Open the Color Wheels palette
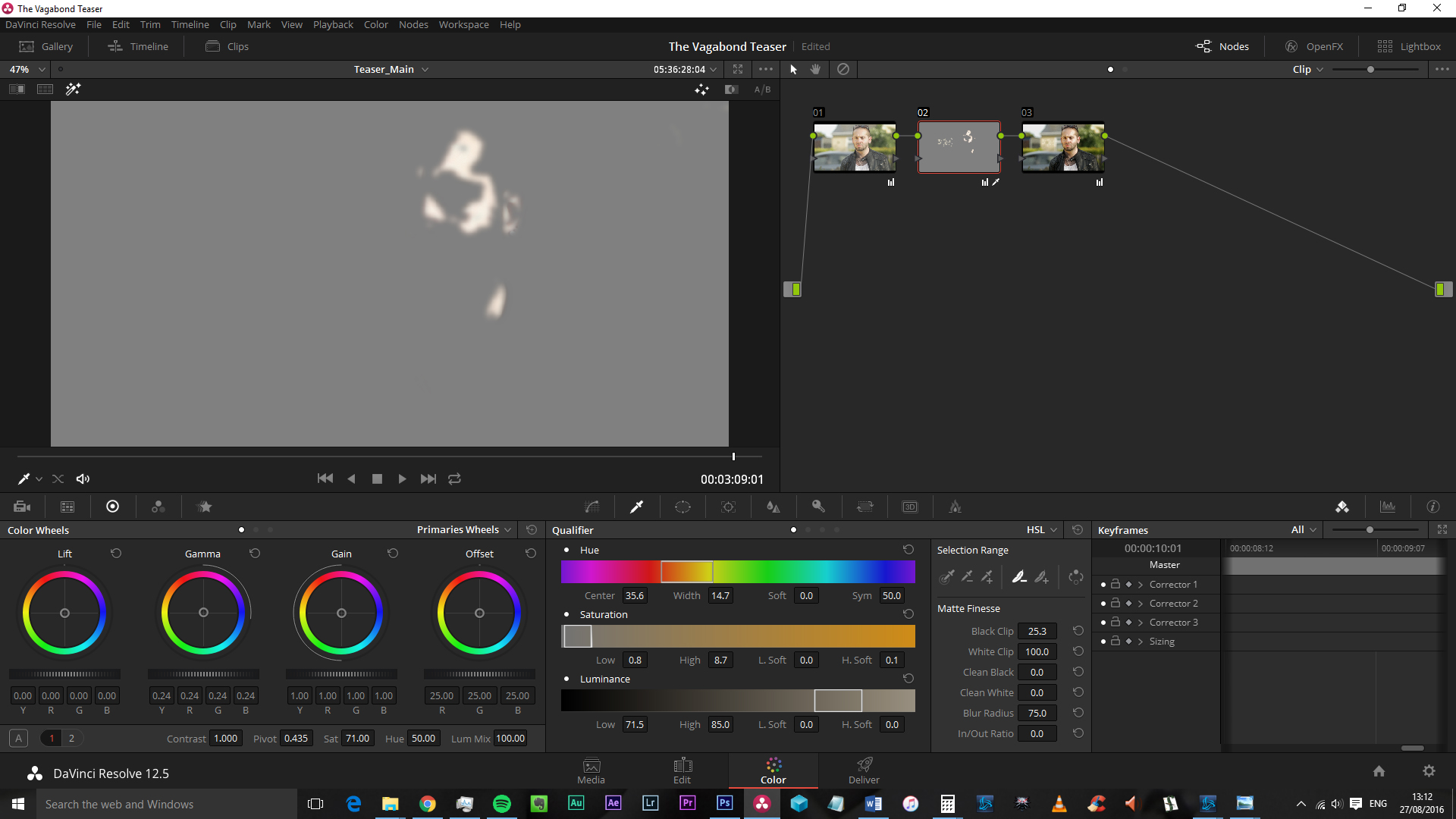This screenshot has width=1456, height=819. tap(112, 507)
